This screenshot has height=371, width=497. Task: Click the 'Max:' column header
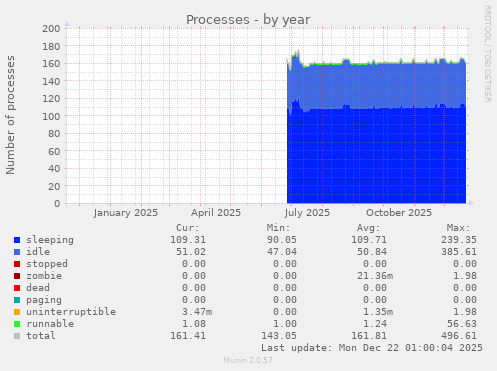pyautogui.click(x=458, y=228)
